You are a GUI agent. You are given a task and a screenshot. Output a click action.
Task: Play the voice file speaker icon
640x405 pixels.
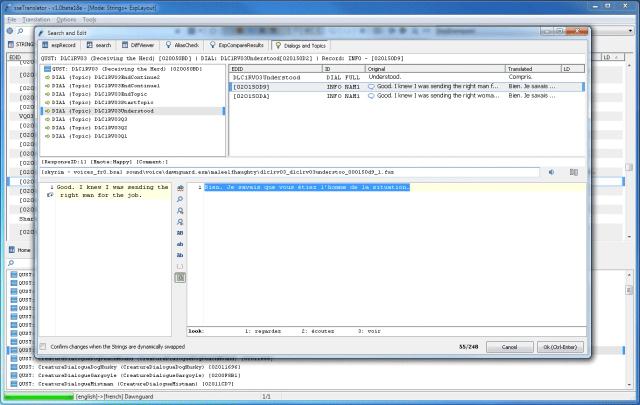[551, 172]
